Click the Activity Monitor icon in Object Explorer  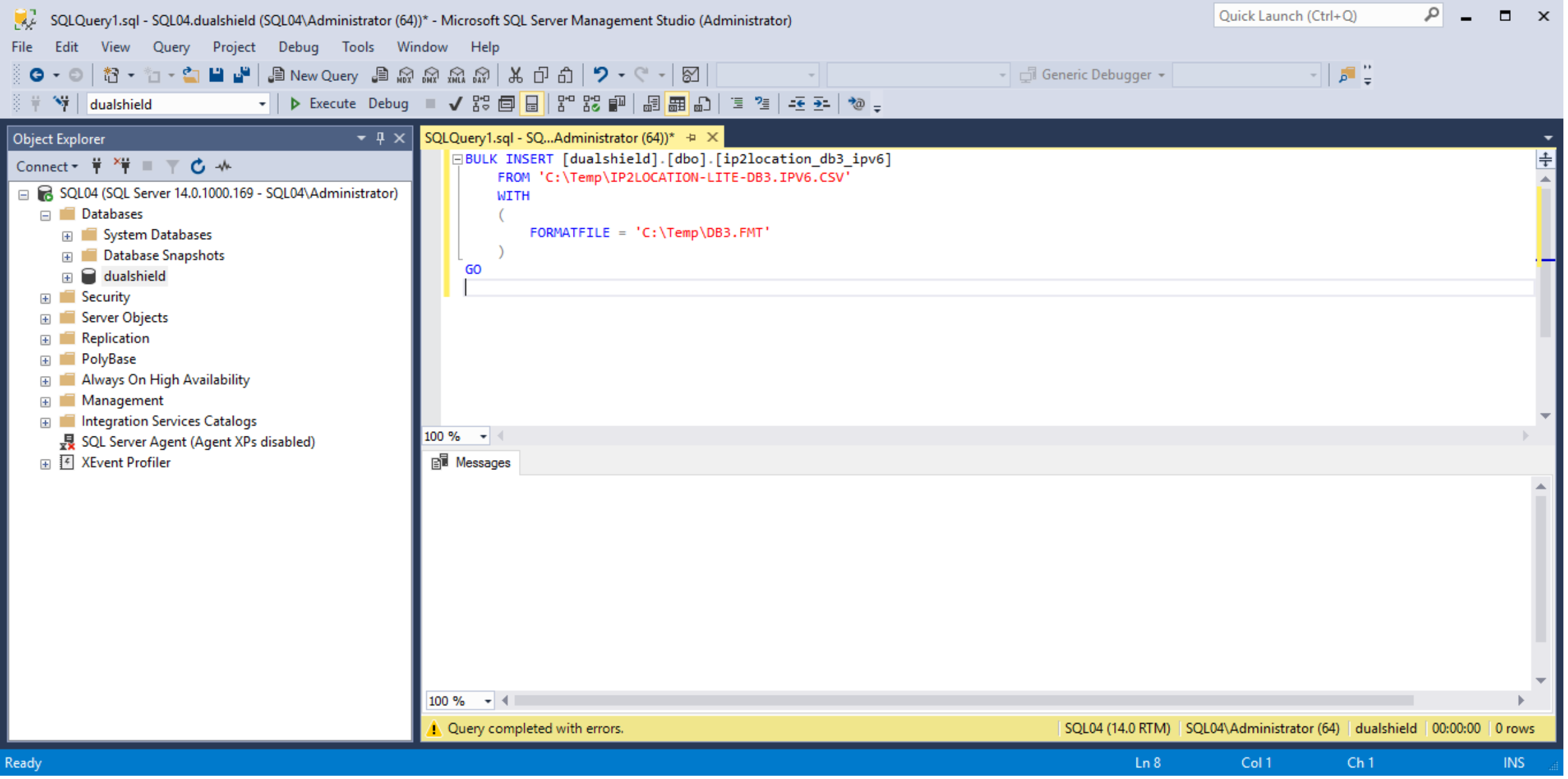pyautogui.click(x=224, y=166)
